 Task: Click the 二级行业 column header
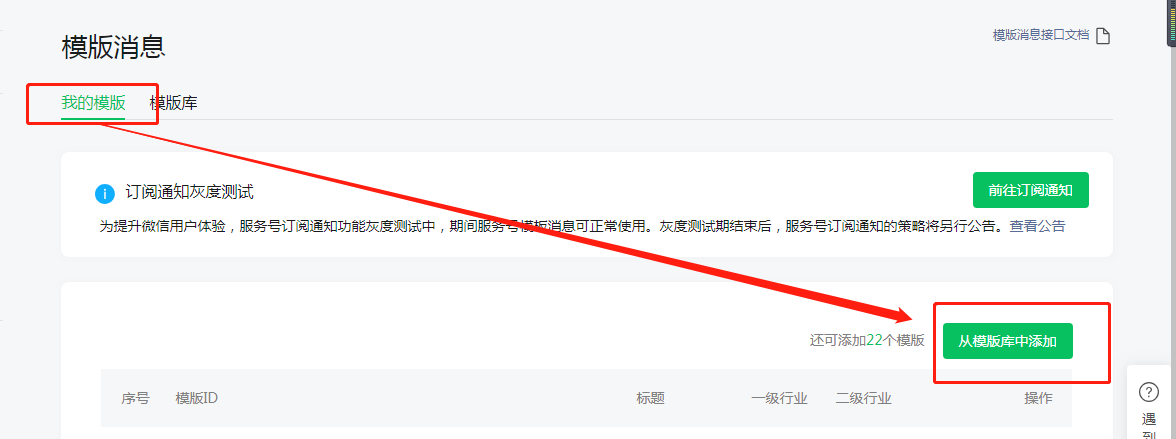[863, 398]
